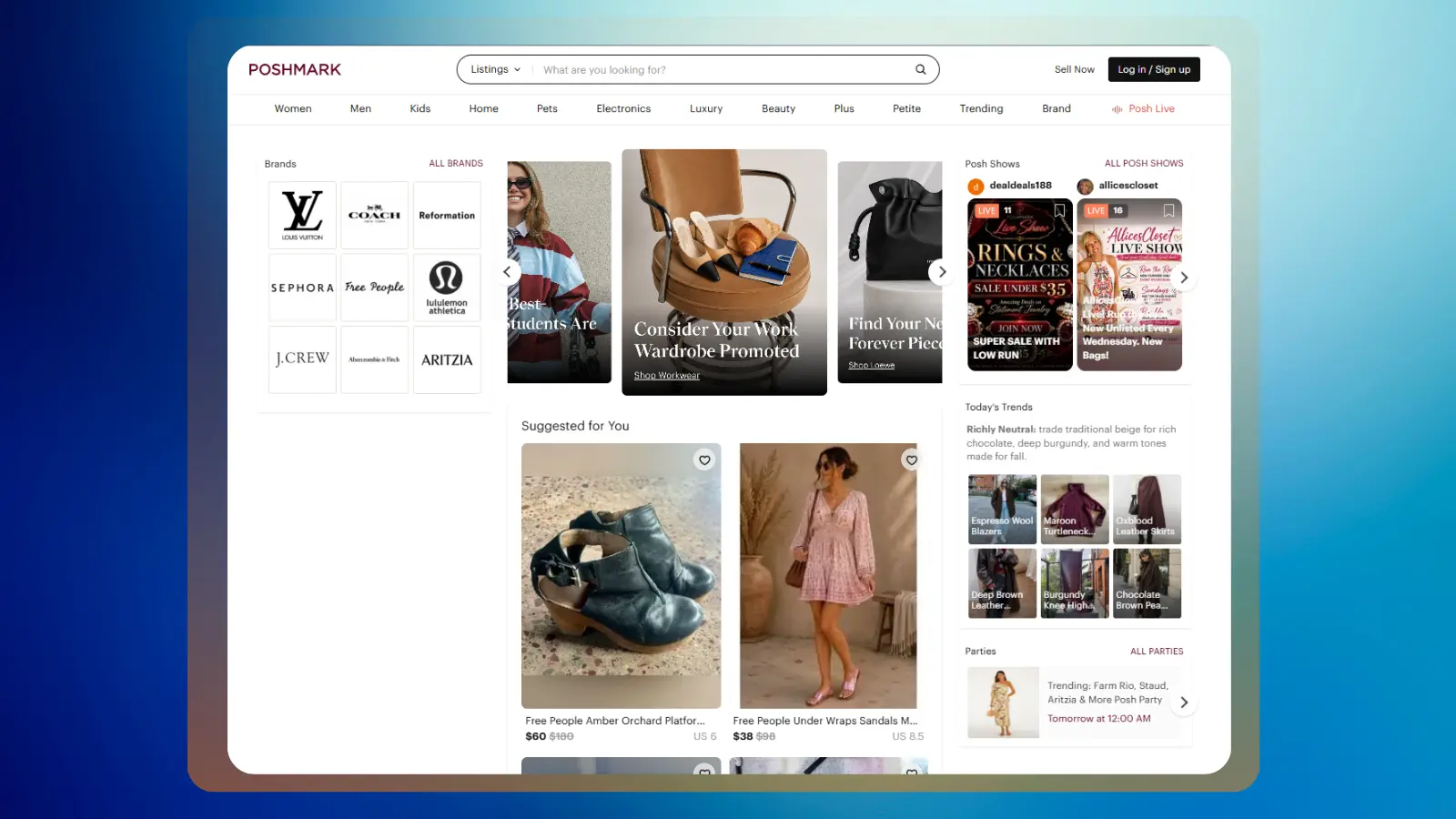Viewport: 1456px width, 819px height.
Task: Open the Beauty category
Action: (779, 108)
